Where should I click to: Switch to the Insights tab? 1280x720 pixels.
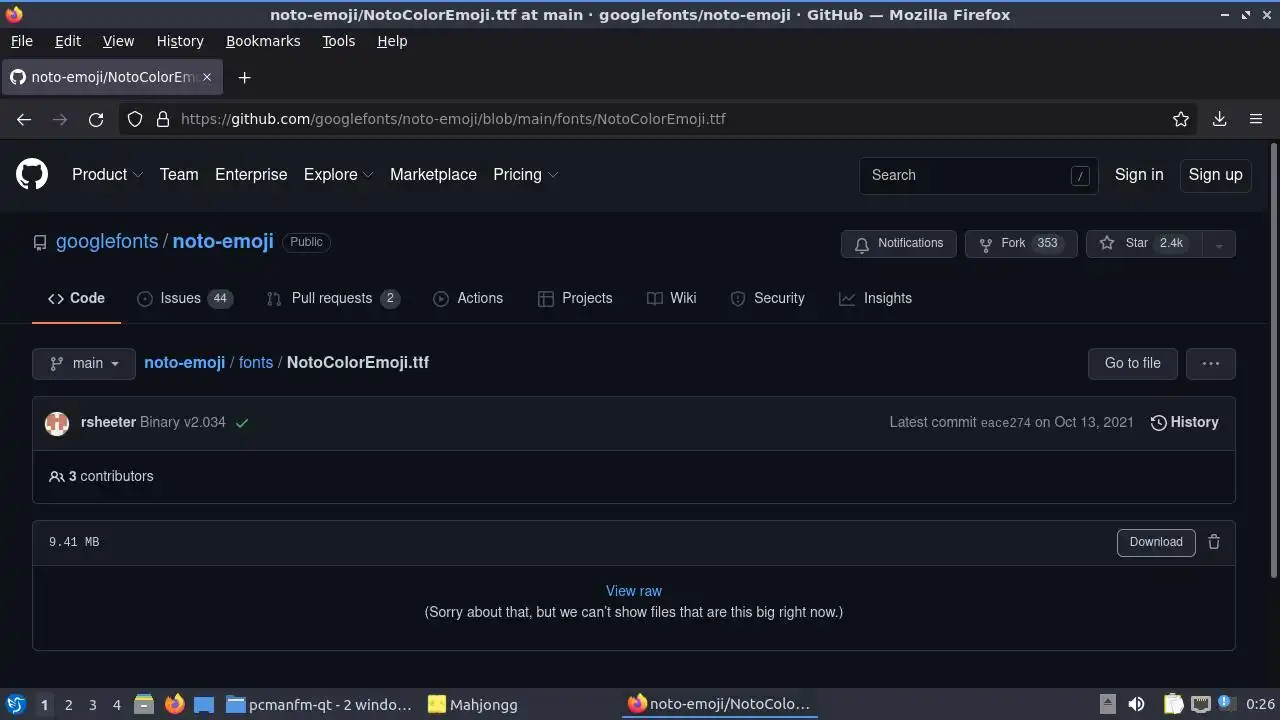coord(875,298)
